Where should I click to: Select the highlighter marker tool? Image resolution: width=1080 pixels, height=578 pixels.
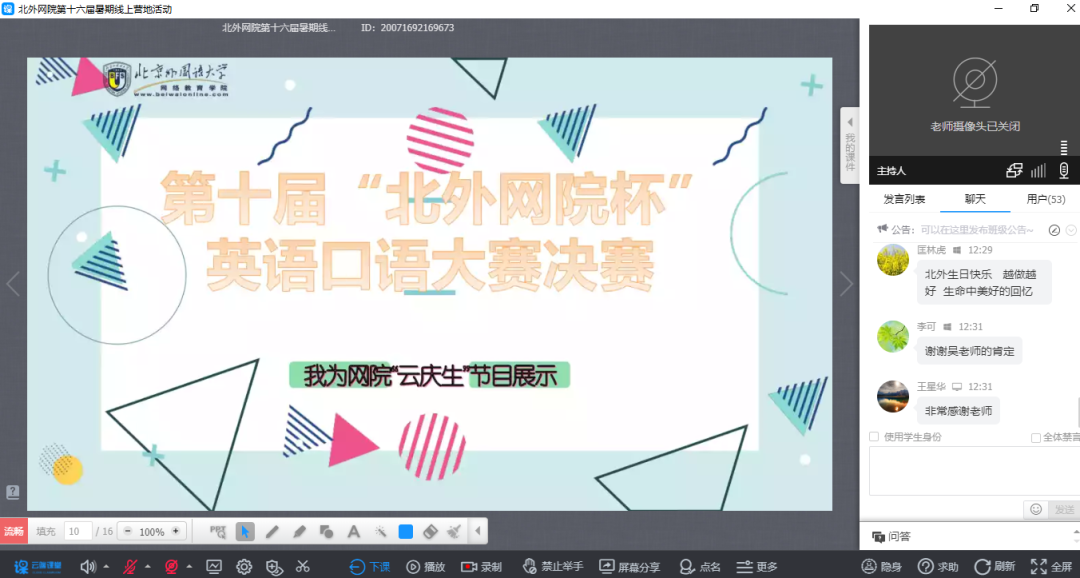pos(299,531)
